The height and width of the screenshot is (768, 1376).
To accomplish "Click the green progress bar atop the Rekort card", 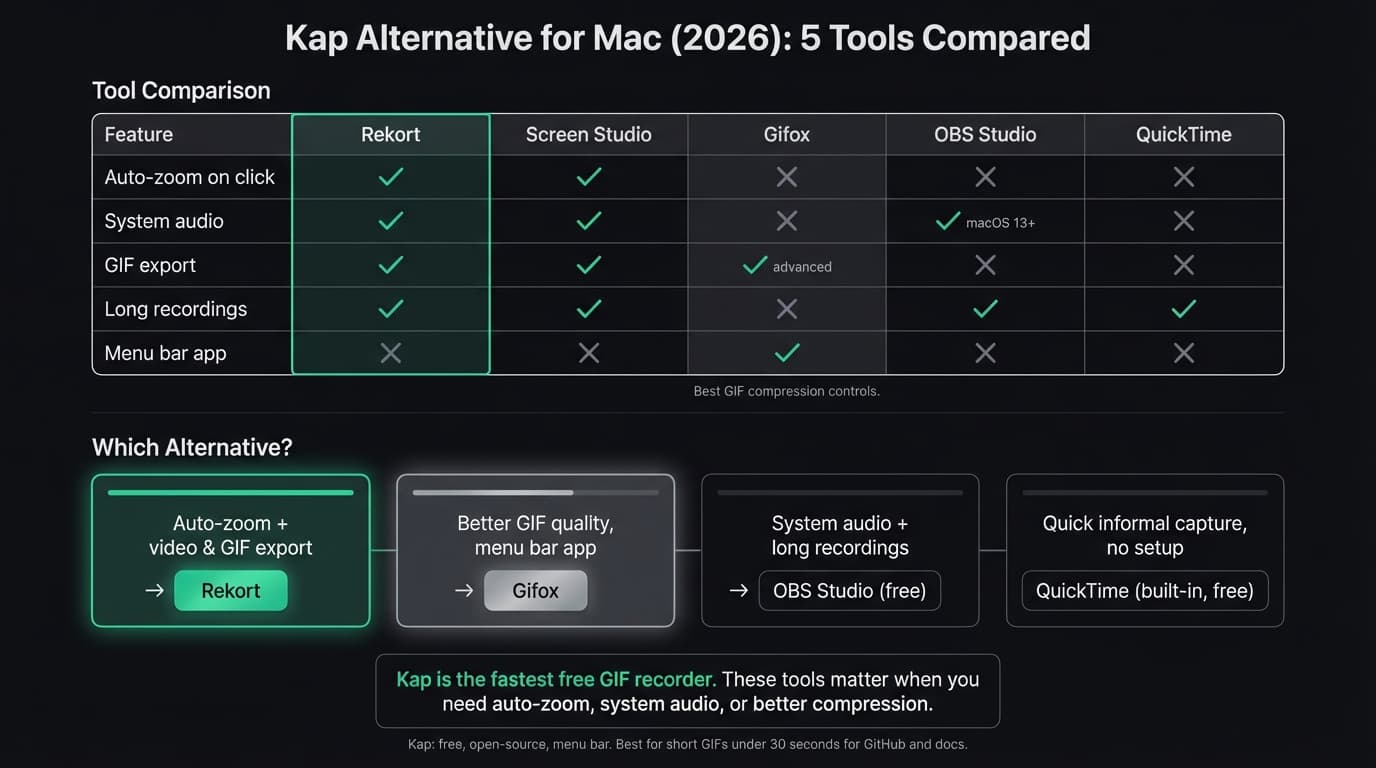I will [x=230, y=492].
